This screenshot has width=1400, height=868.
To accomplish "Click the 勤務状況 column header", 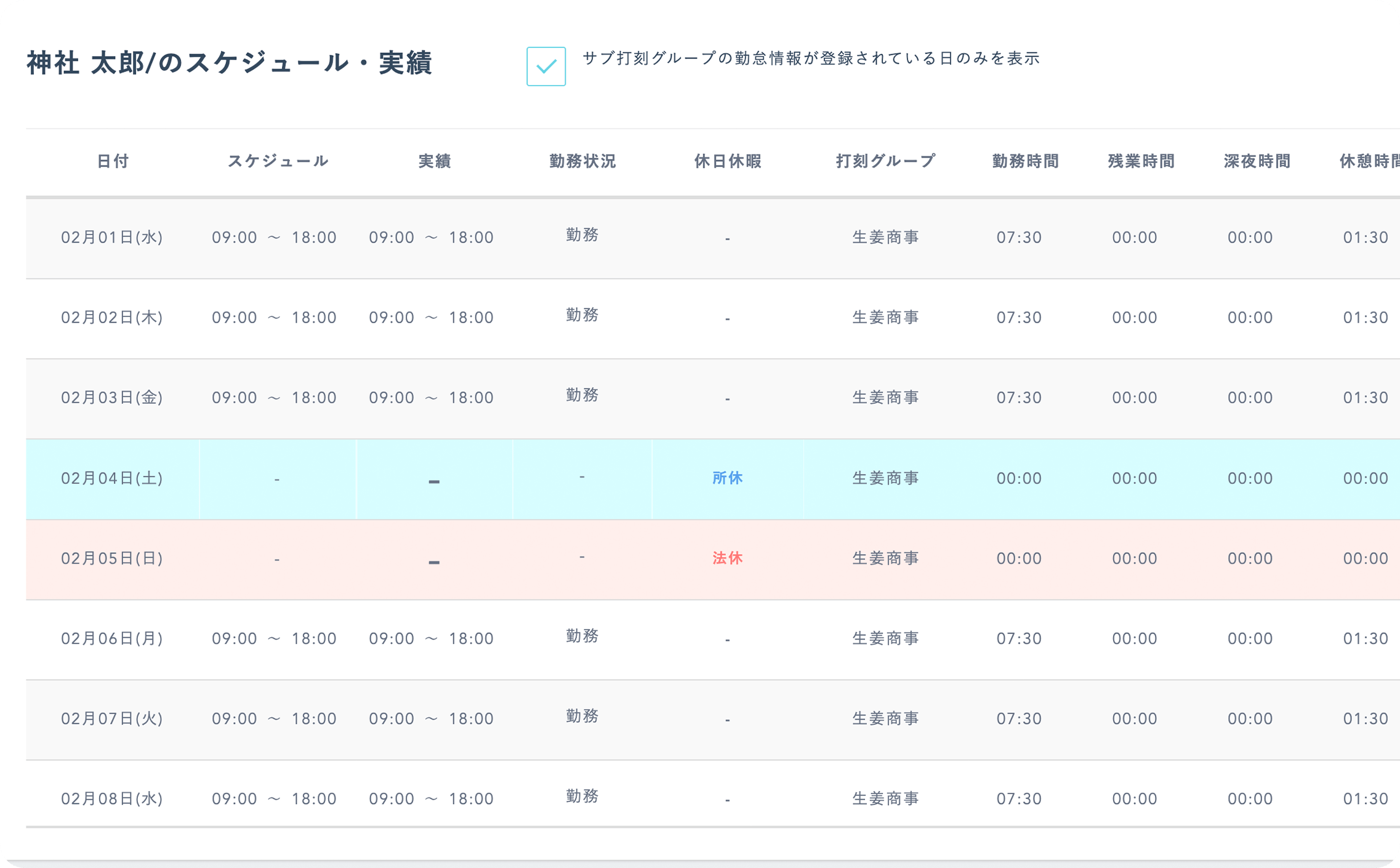I will [582, 161].
